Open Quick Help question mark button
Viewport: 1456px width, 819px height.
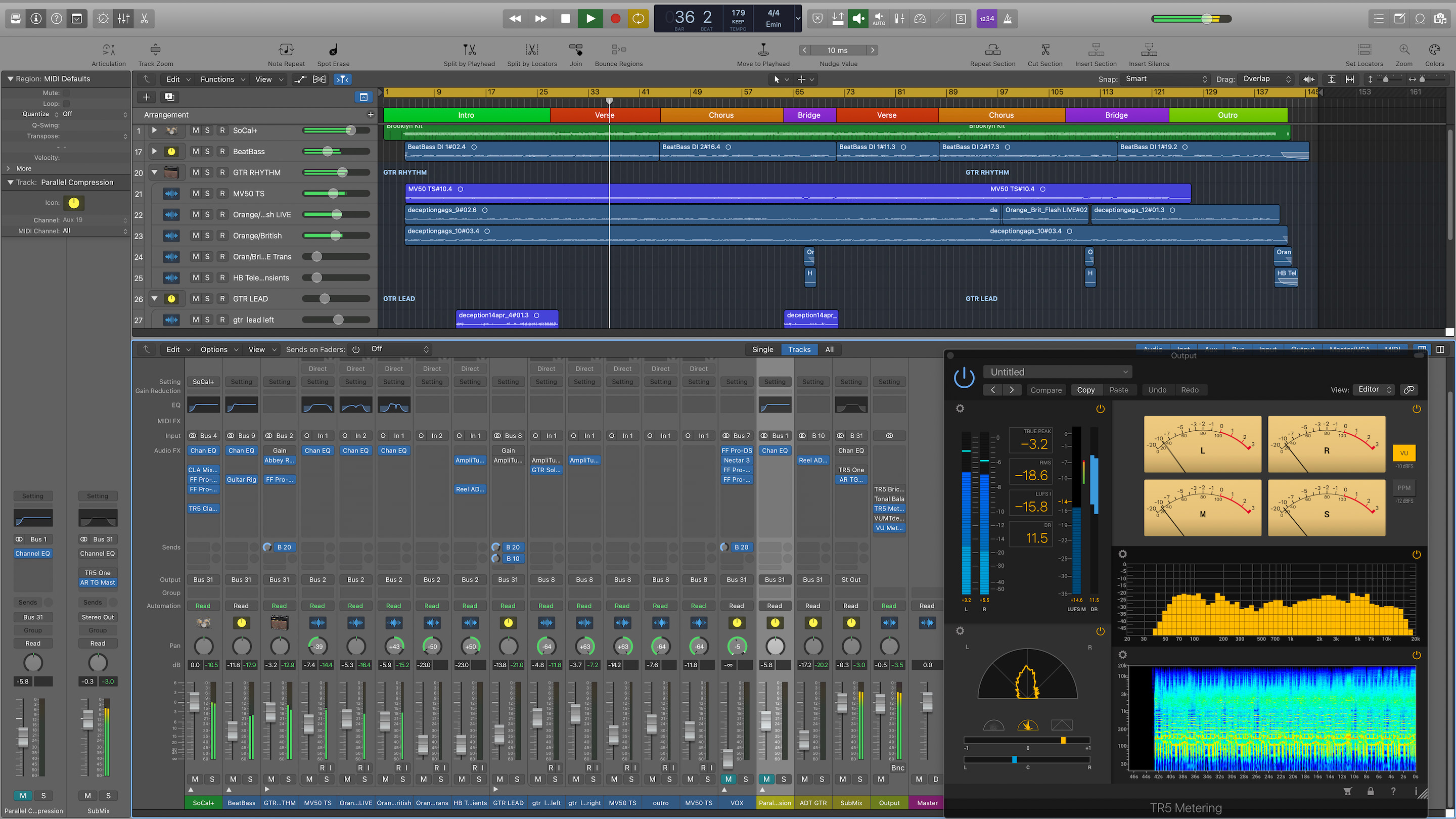57,19
